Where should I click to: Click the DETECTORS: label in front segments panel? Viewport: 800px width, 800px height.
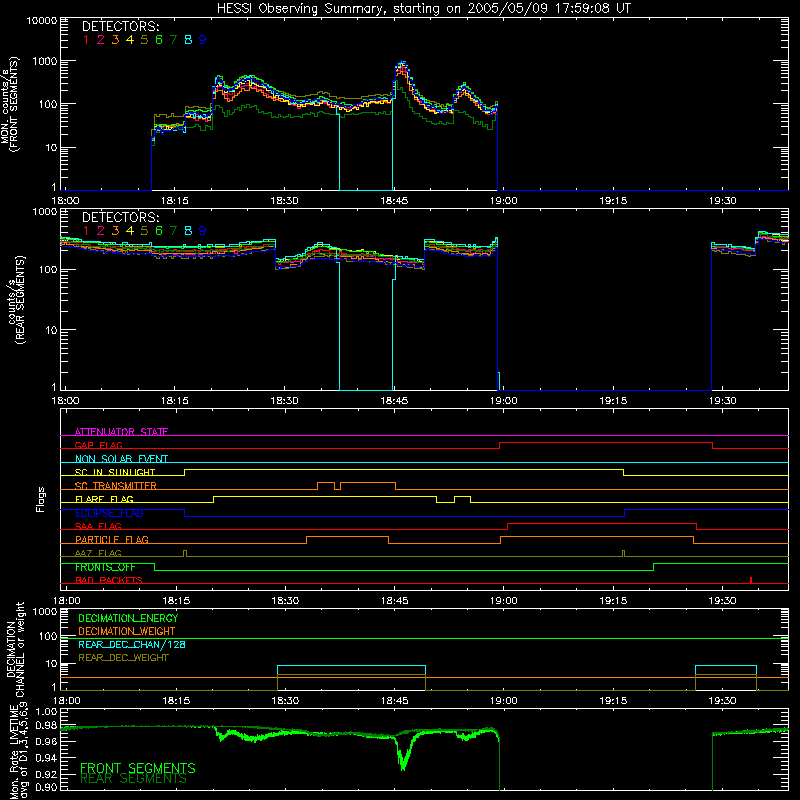(x=120, y=26)
